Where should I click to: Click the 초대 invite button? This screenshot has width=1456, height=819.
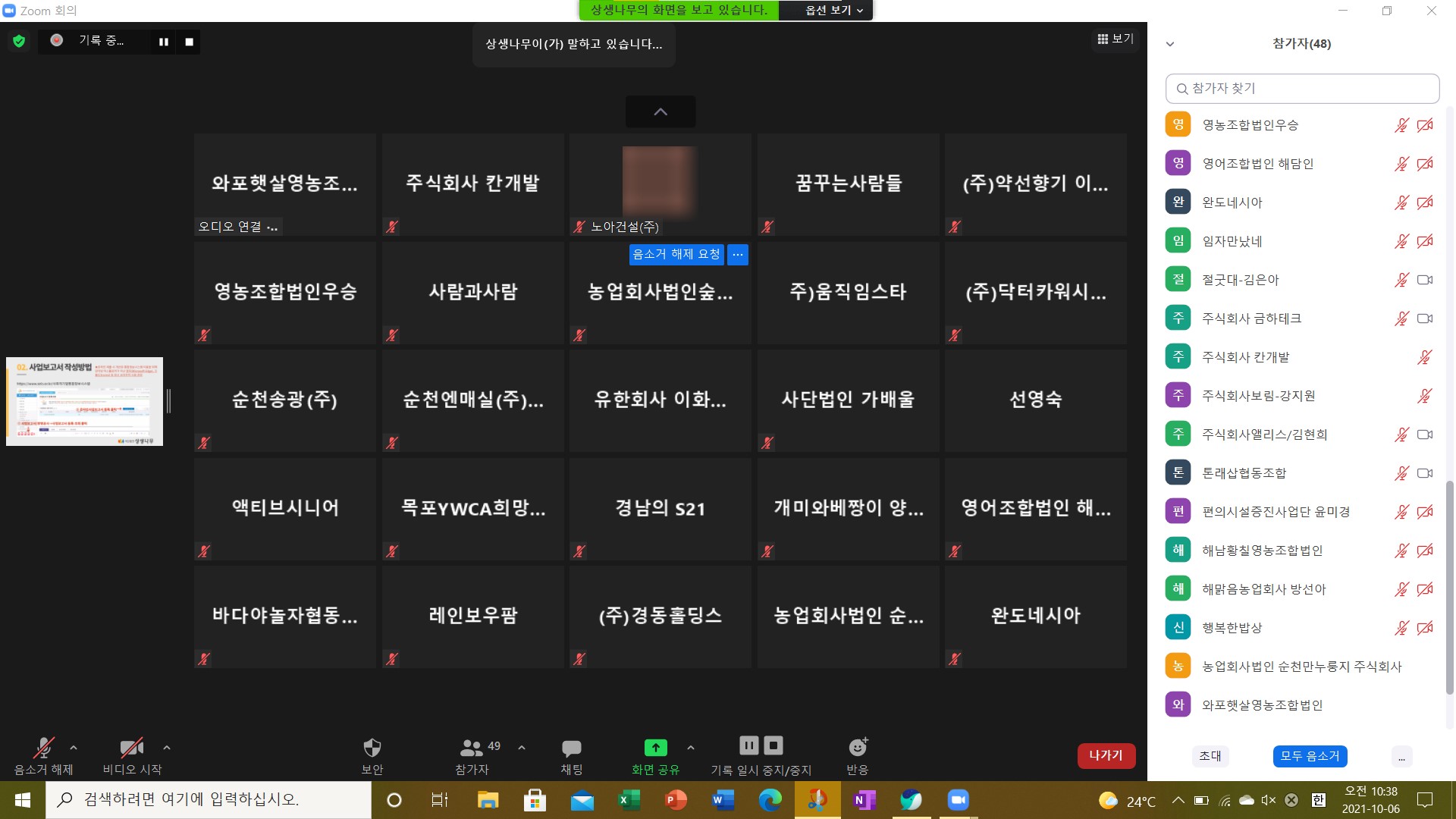coord(1210,756)
